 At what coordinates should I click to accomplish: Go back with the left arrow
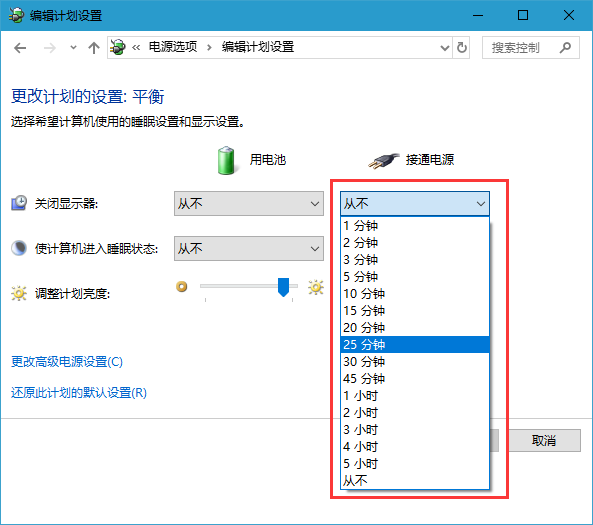click(x=20, y=48)
